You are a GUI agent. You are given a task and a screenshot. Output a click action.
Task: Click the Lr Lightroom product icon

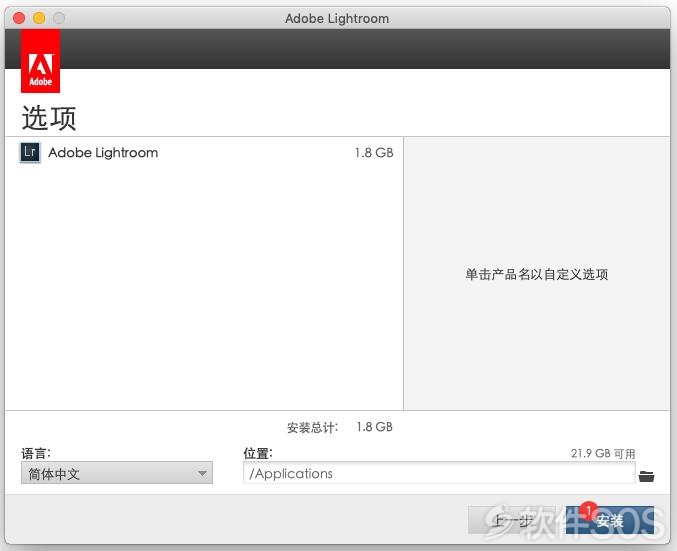(x=30, y=152)
